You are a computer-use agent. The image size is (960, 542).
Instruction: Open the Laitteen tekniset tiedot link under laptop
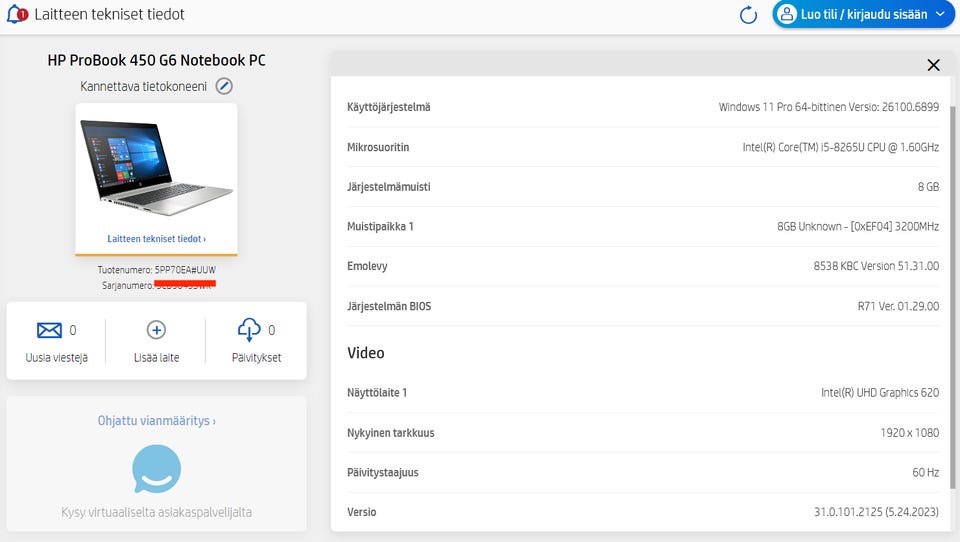[x=156, y=239]
